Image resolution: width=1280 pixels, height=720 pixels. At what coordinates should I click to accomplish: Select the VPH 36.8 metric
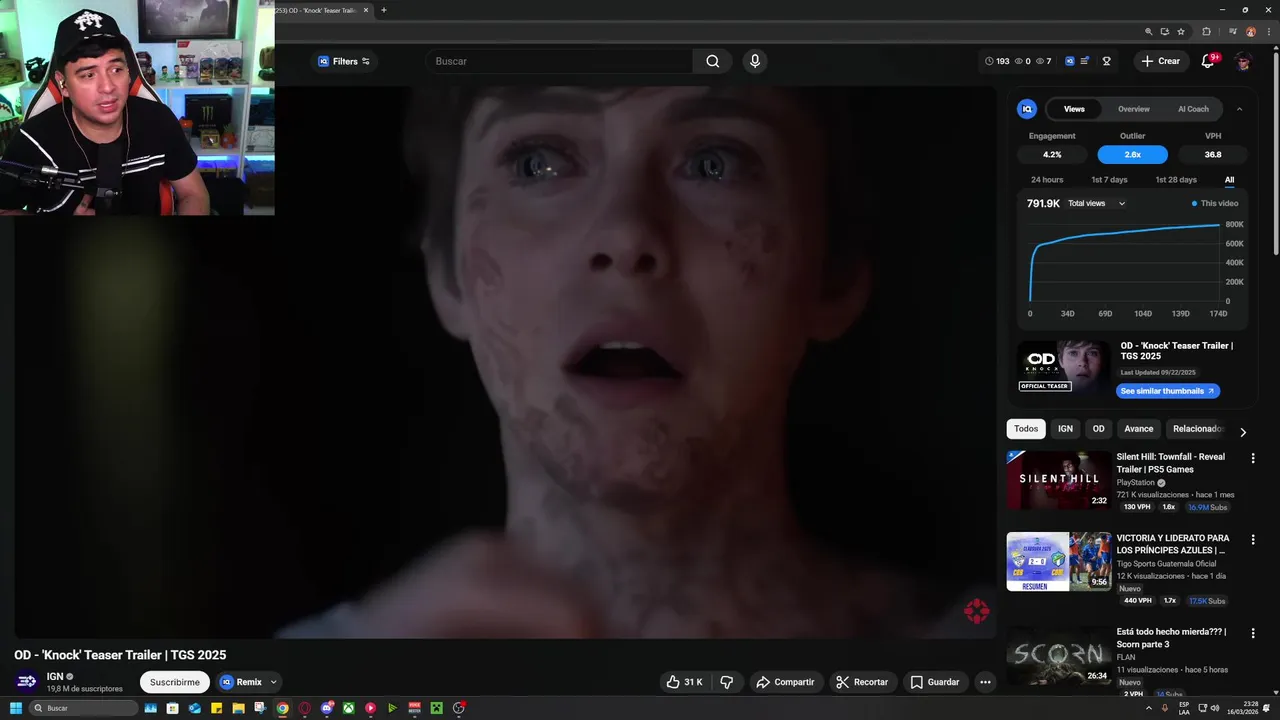[1213, 155]
